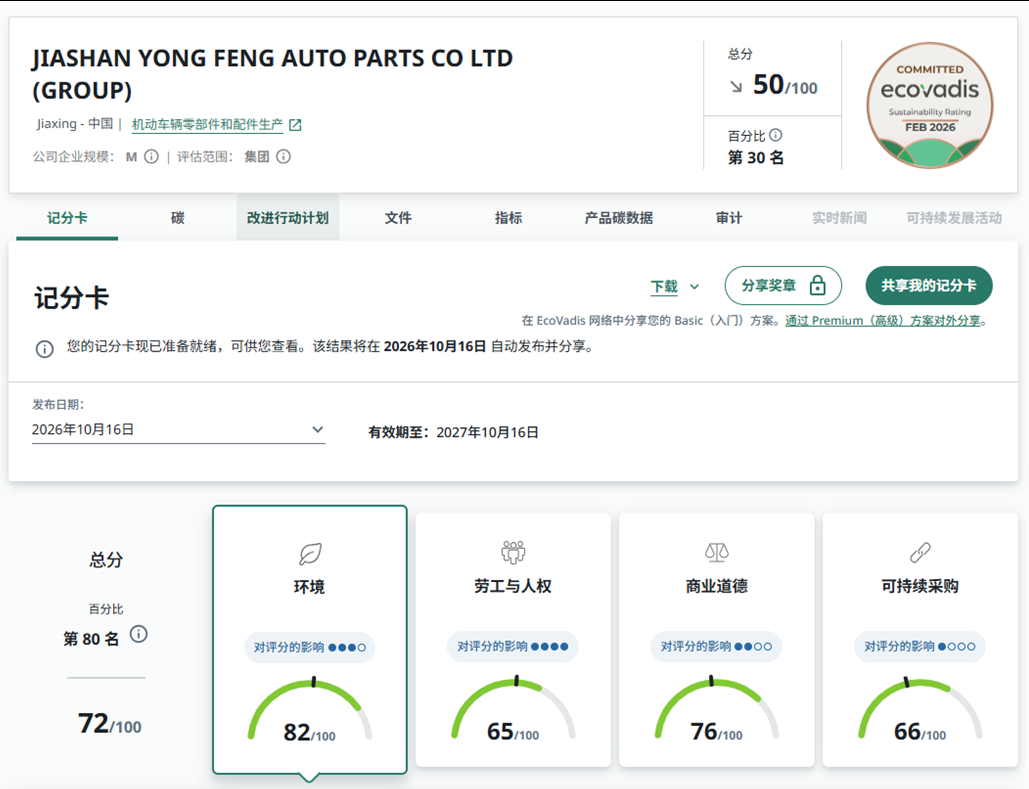The height and width of the screenshot is (789, 1029).
Task: Follow the 通过 Premium（高级）方案对外分享 link
Action: pyautogui.click(x=883, y=320)
